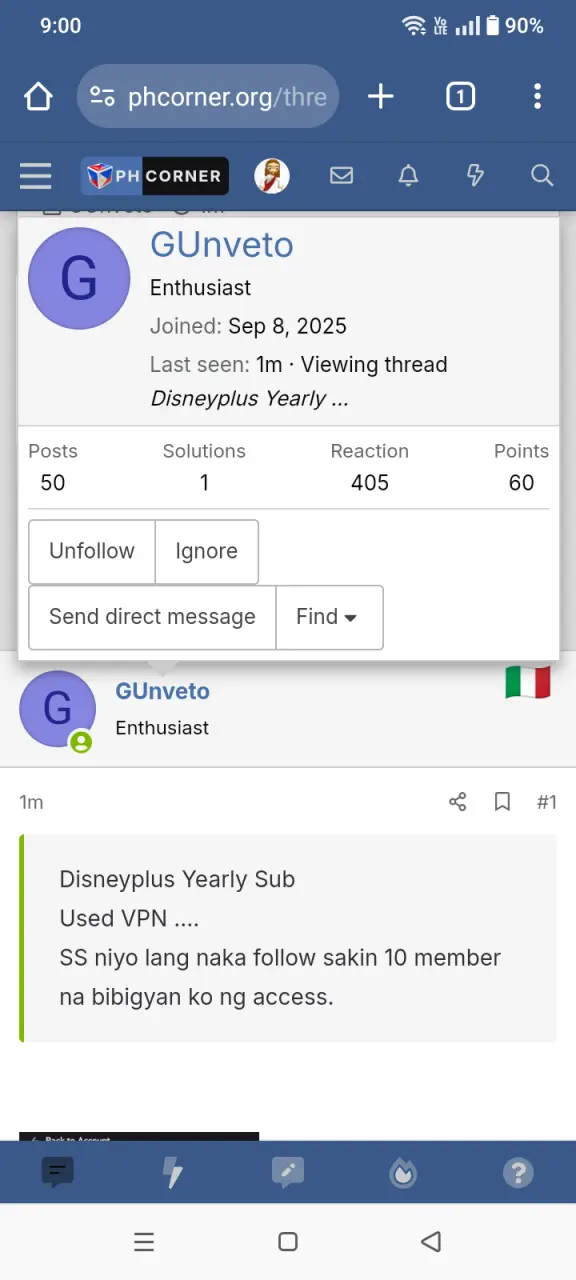Screen dimensions: 576x1280
Task: Open the chat bubble icon in the bottom bar
Action: (x=58, y=1172)
